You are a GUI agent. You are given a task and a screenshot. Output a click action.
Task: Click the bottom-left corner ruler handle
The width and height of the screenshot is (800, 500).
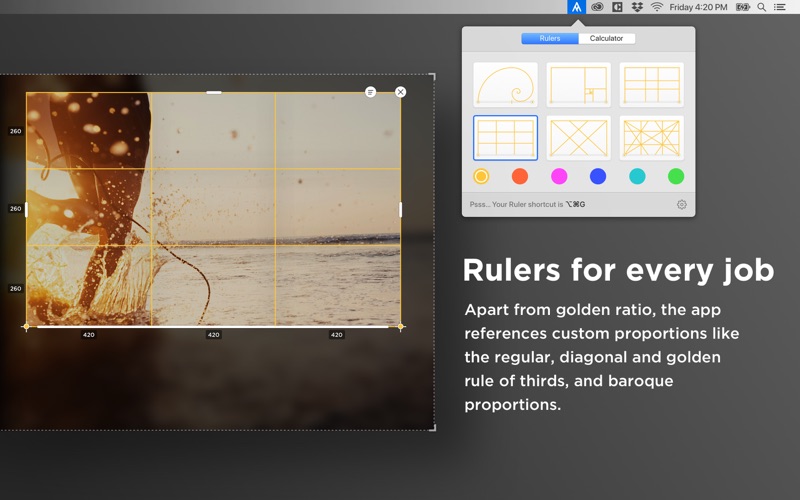point(27,327)
